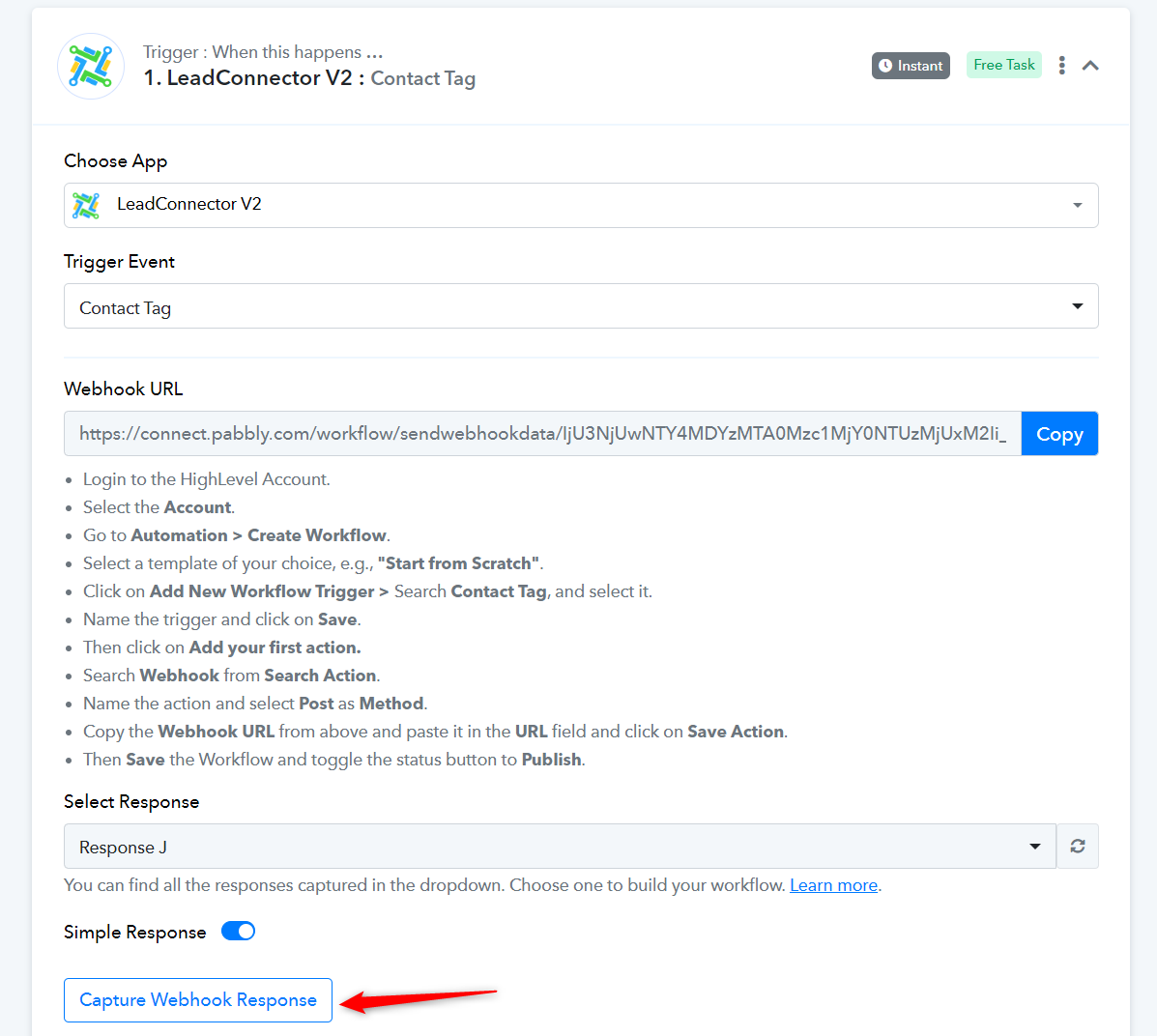The width and height of the screenshot is (1157, 1036).
Task: Click the instruction 'Click on Add New Workflow Trigger'
Action: (367, 591)
